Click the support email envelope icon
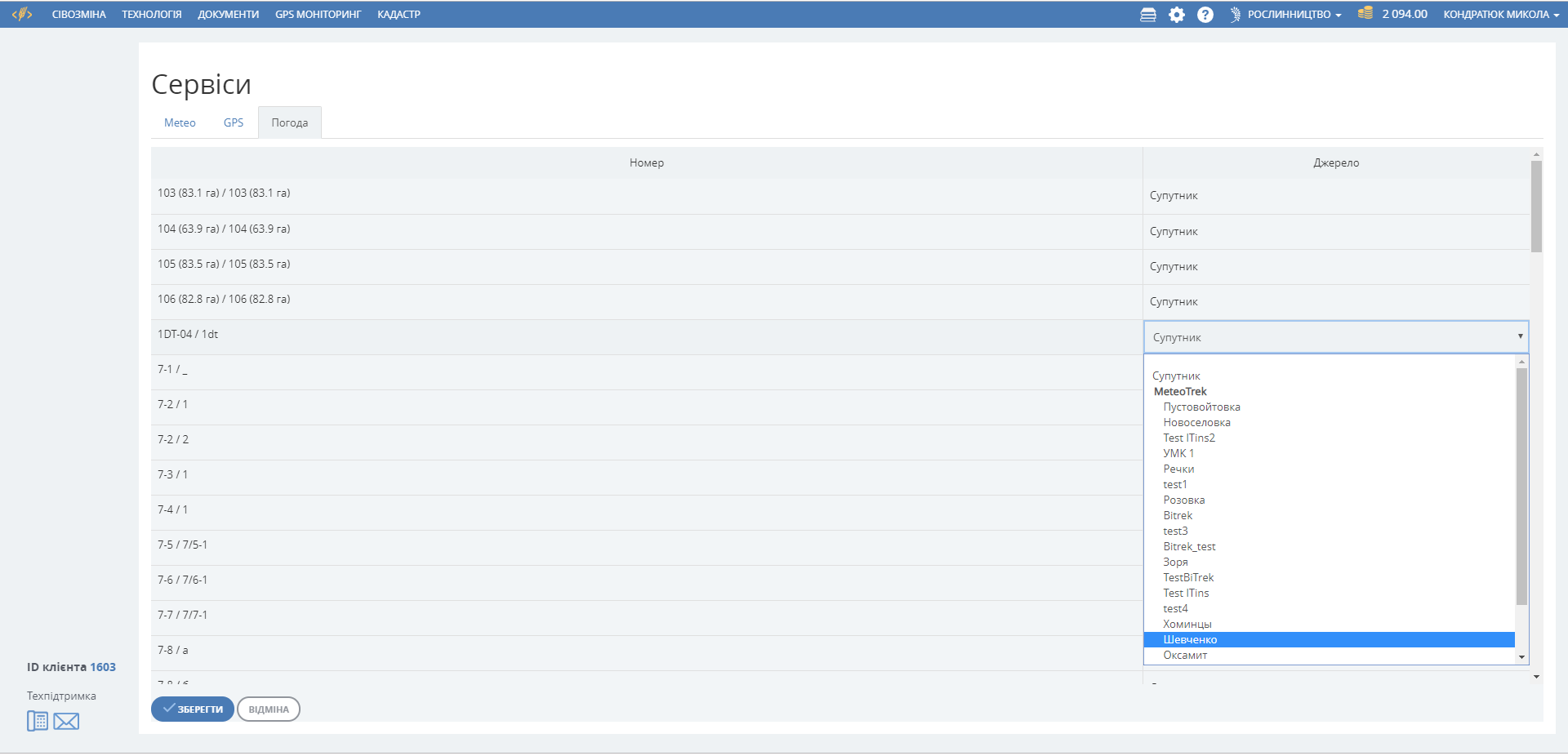The width and height of the screenshot is (1568, 756). (x=66, y=721)
